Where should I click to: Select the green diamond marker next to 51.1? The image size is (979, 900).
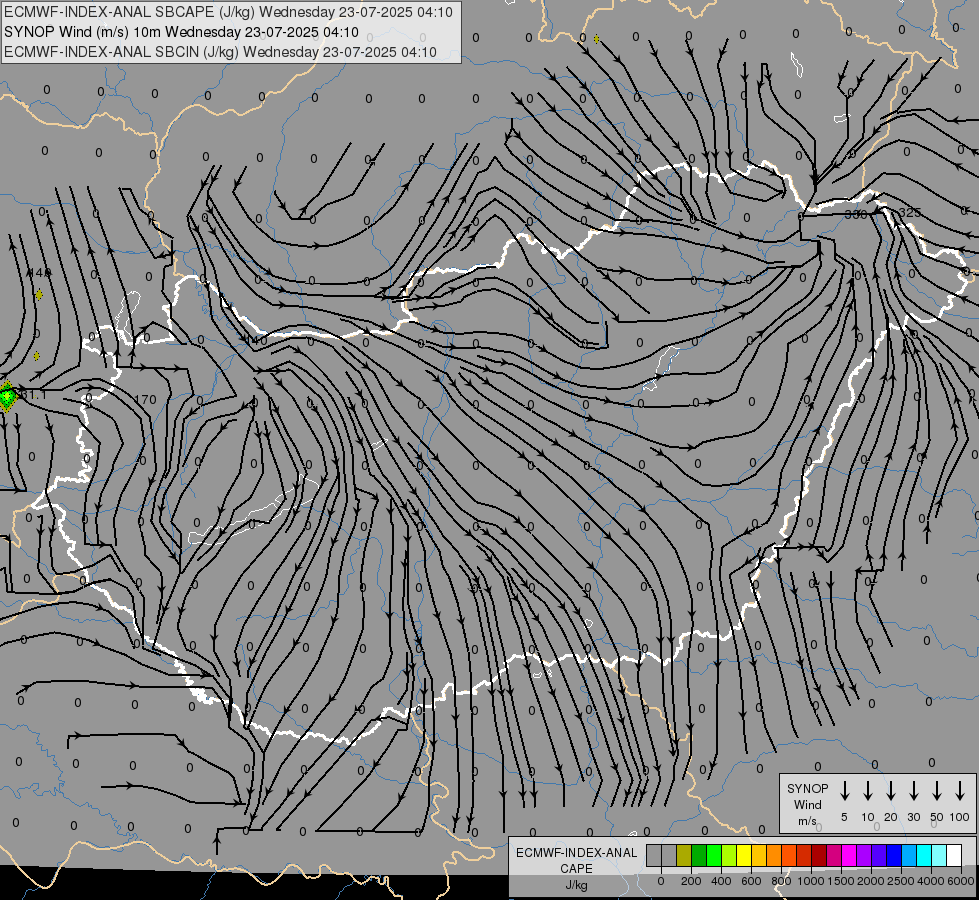[x=7, y=396]
